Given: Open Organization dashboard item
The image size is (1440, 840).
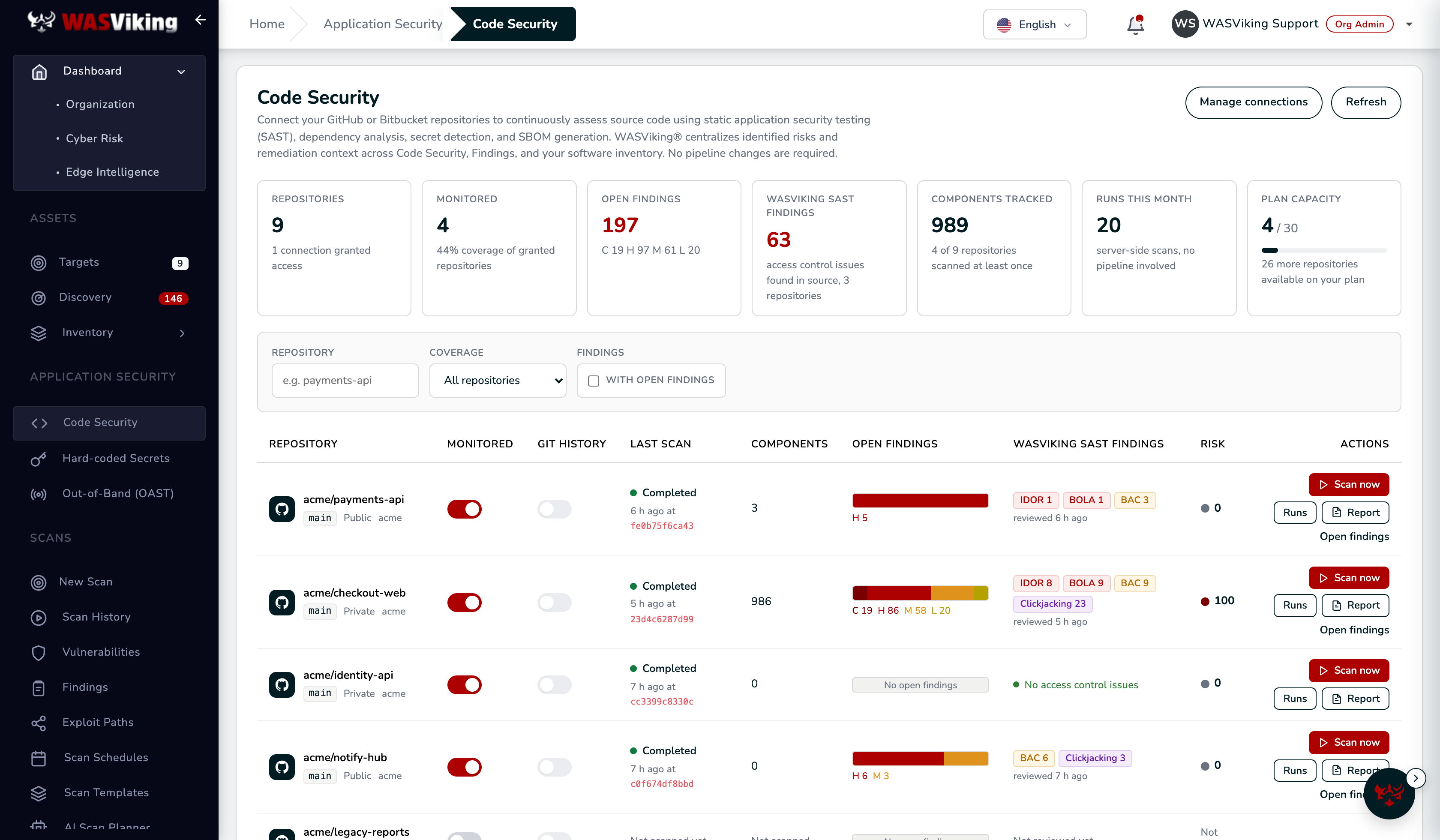Looking at the screenshot, I should [100, 105].
